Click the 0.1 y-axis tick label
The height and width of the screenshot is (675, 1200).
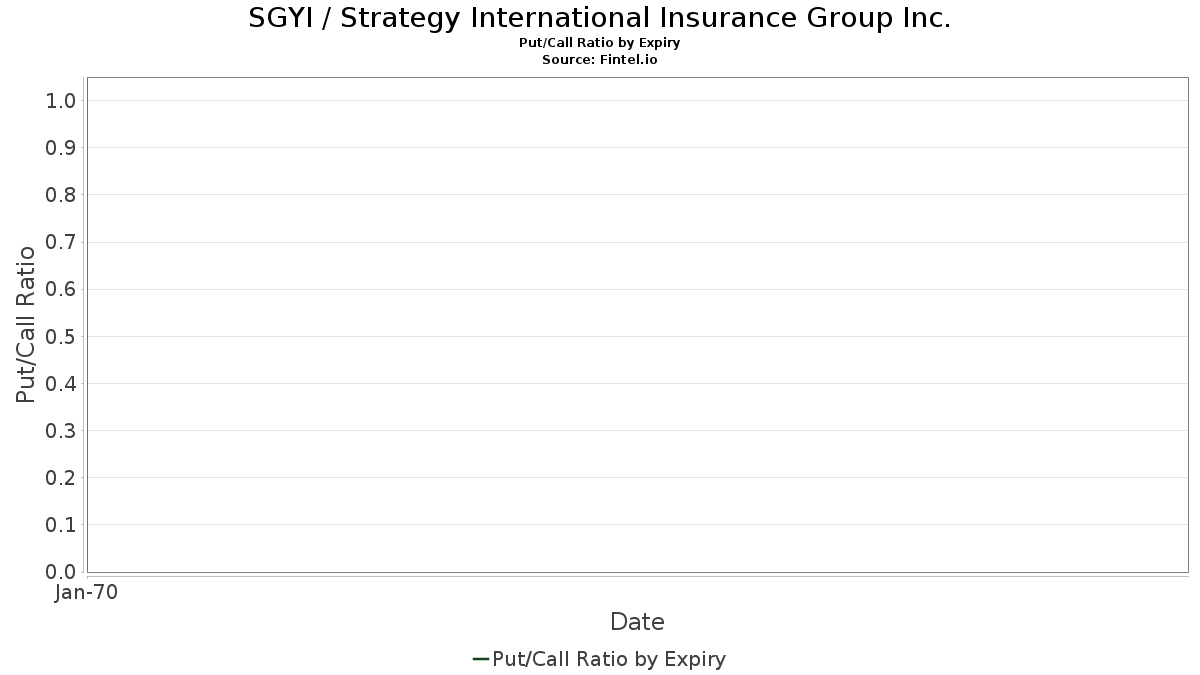coord(61,525)
